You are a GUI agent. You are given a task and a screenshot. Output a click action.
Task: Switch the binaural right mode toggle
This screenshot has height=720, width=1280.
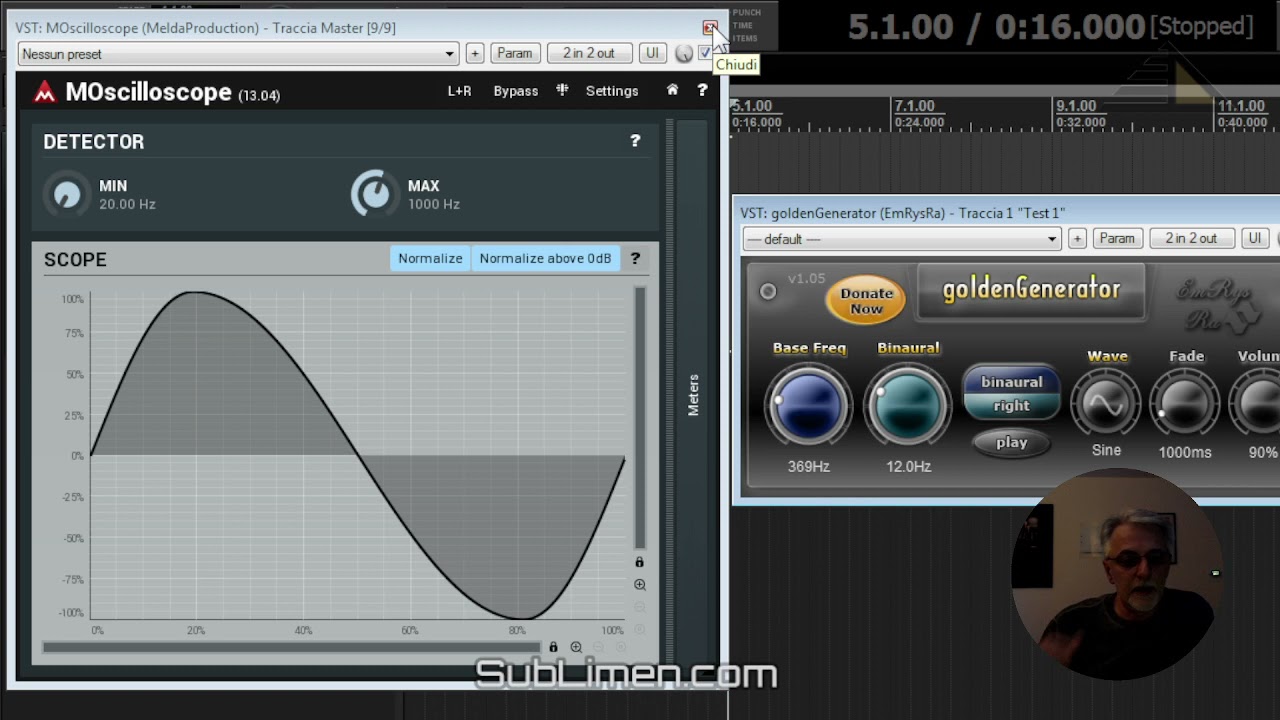tap(1011, 393)
